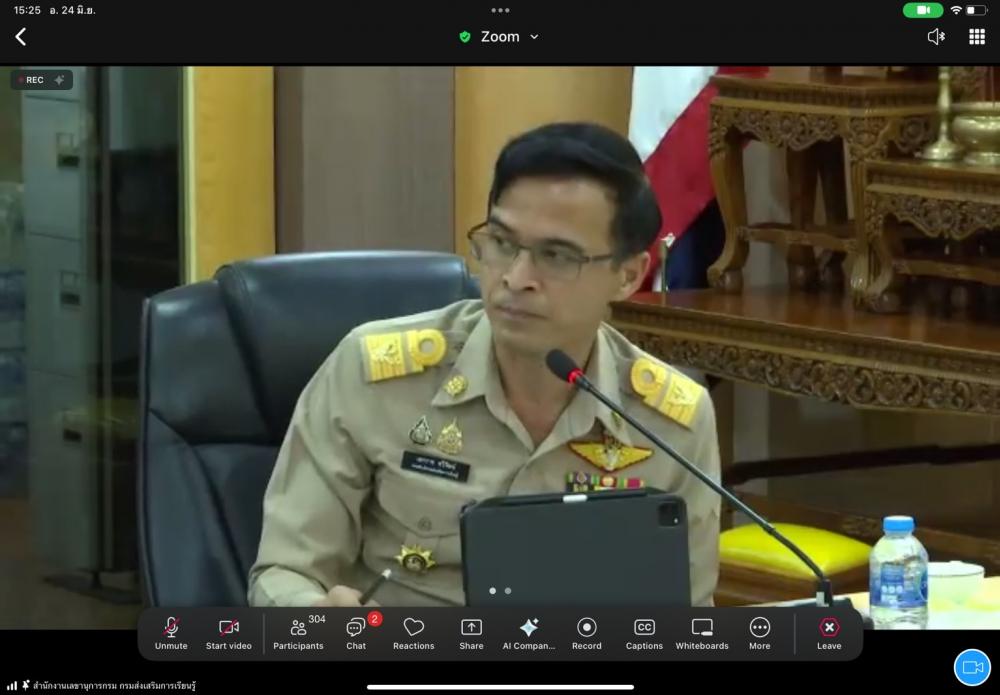Share your screen
This screenshot has height=695, width=1000.
click(x=471, y=634)
